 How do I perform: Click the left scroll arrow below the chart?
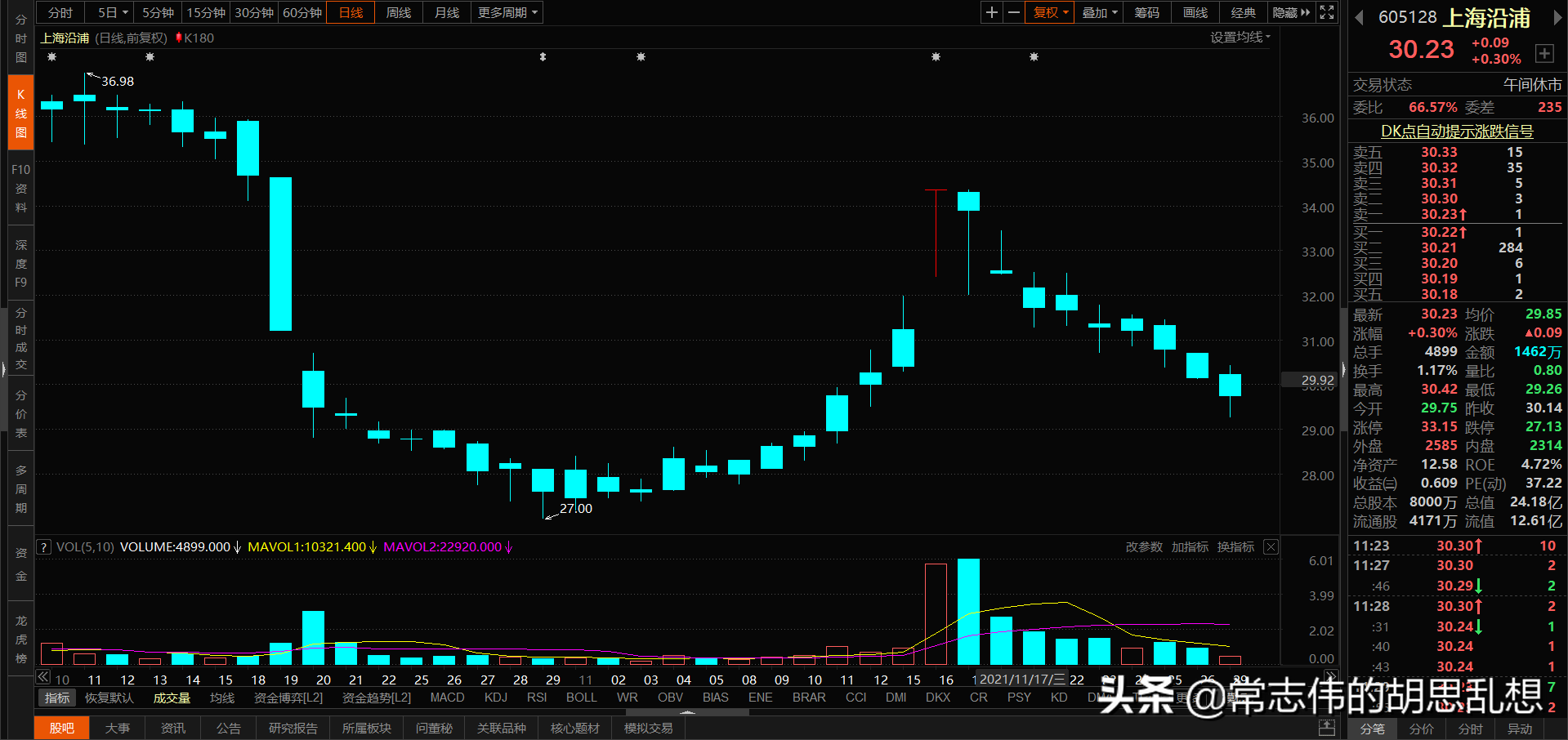(x=42, y=676)
